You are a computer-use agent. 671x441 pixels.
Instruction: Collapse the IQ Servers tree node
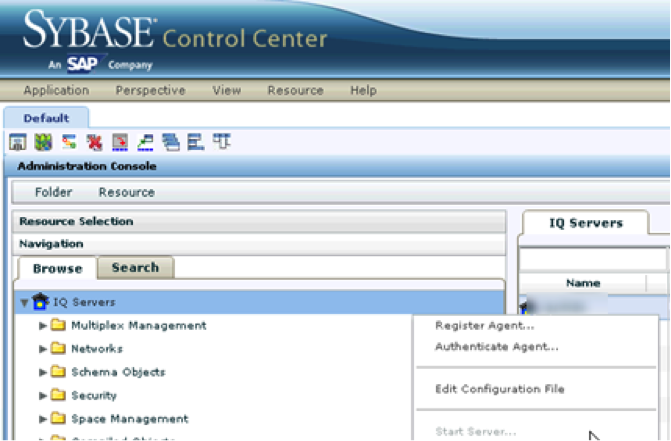pos(24,302)
